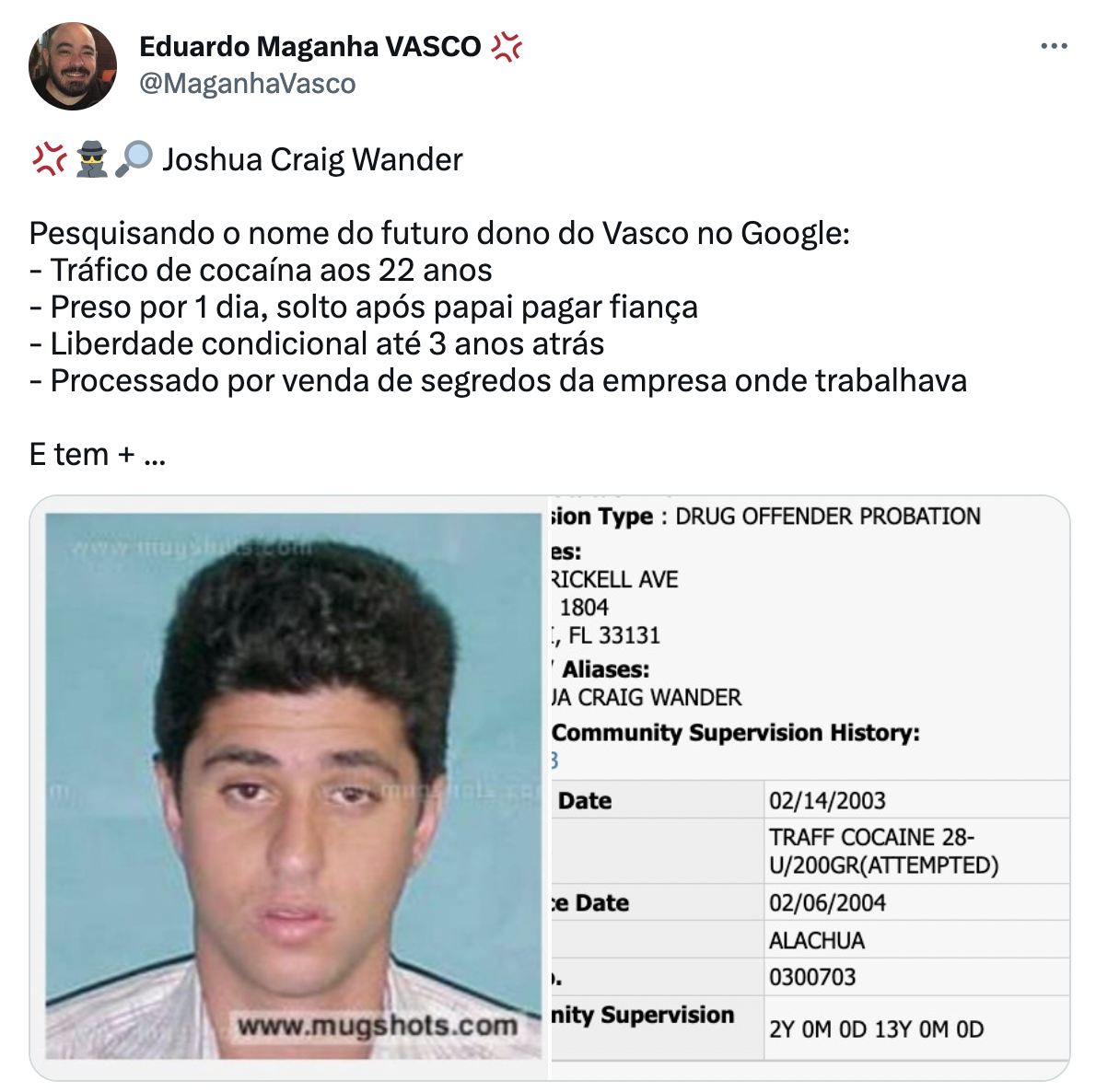The image size is (1096, 1092).
Task: Click the www.mugshots.com watermark on photo
Action: 377,1026
